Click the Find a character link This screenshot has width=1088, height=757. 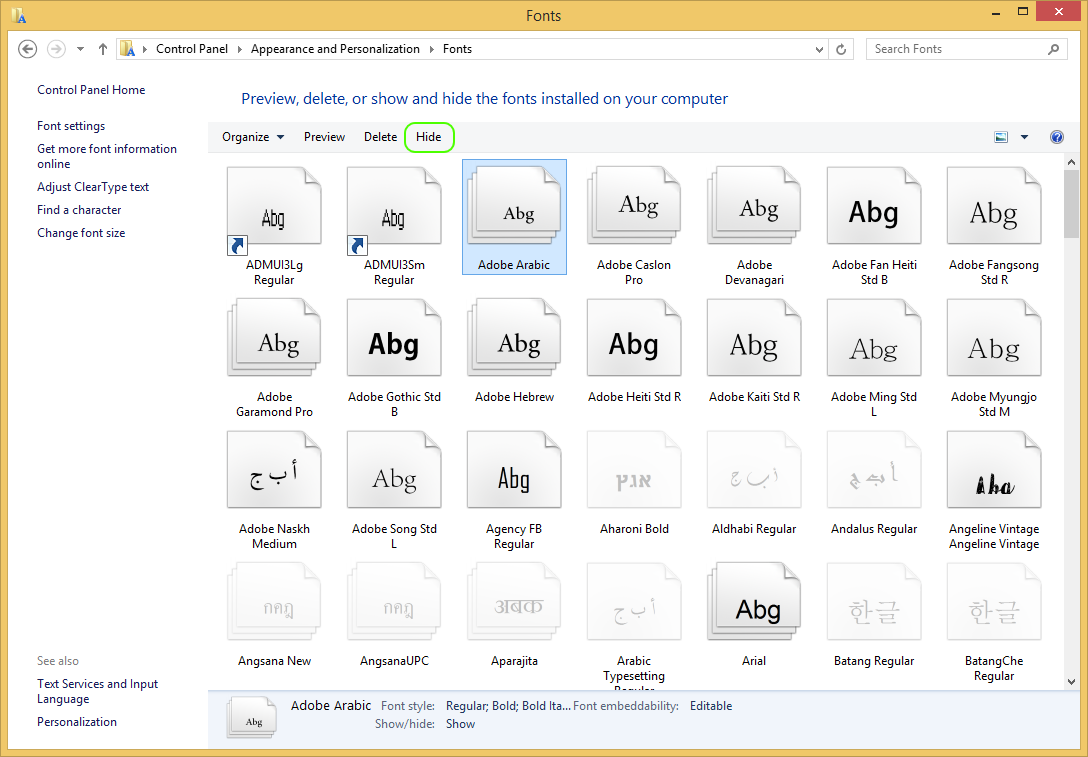coord(78,209)
